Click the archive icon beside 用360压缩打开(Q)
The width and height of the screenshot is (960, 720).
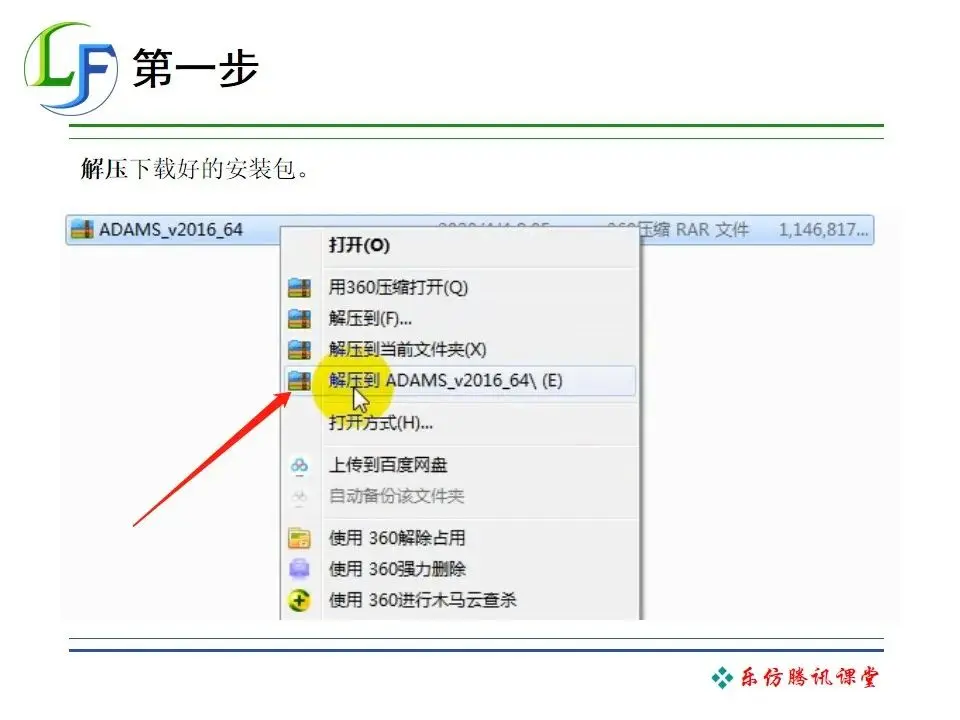(x=299, y=288)
